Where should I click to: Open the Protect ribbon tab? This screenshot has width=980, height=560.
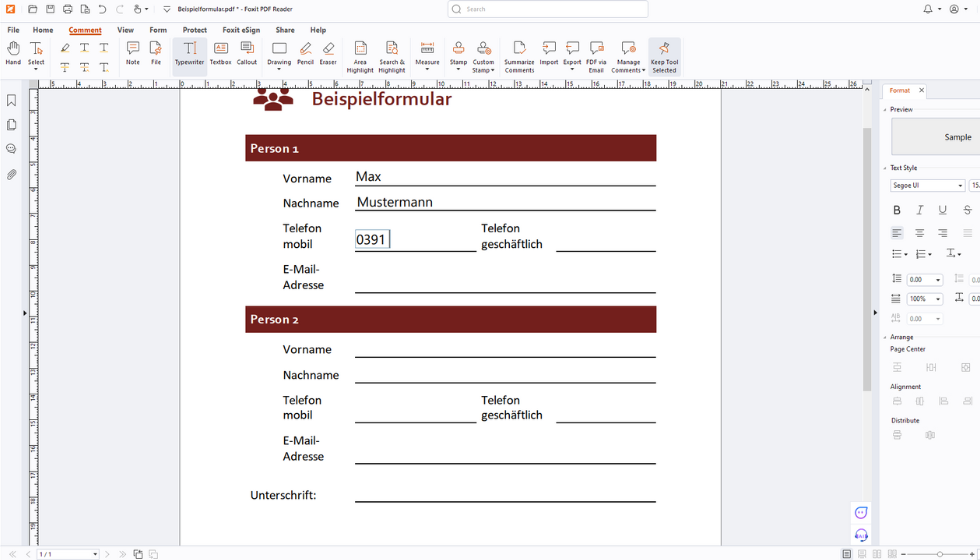point(194,30)
